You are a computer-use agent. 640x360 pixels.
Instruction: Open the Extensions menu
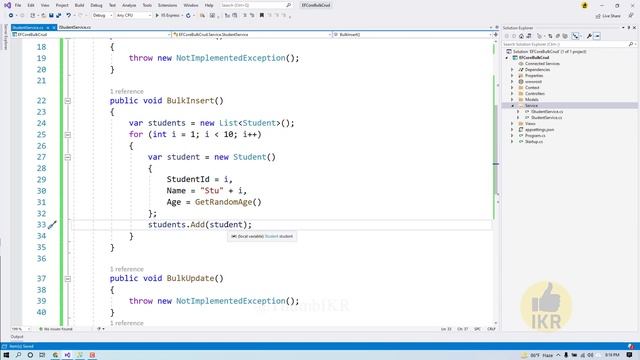[167, 5]
